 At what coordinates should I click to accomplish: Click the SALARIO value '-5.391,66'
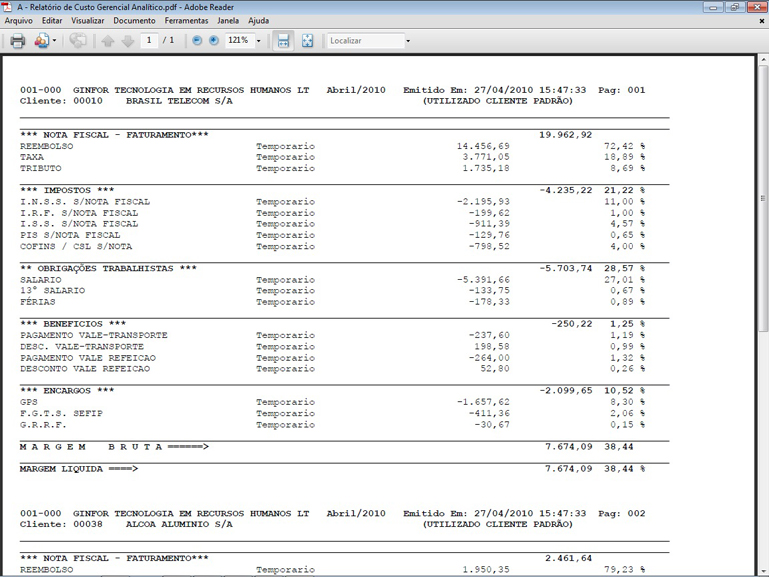click(x=483, y=280)
